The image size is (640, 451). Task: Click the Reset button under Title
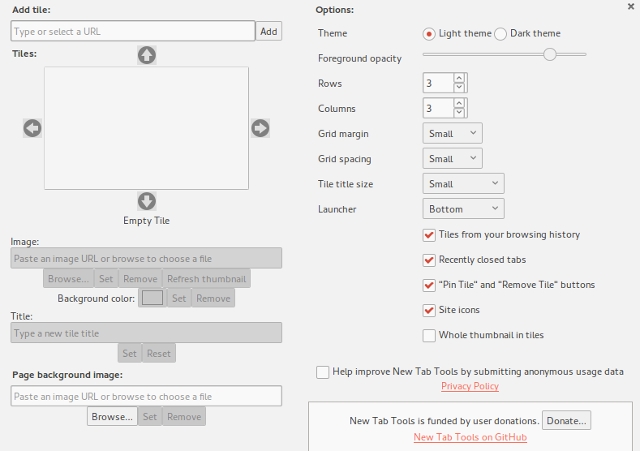(159, 353)
